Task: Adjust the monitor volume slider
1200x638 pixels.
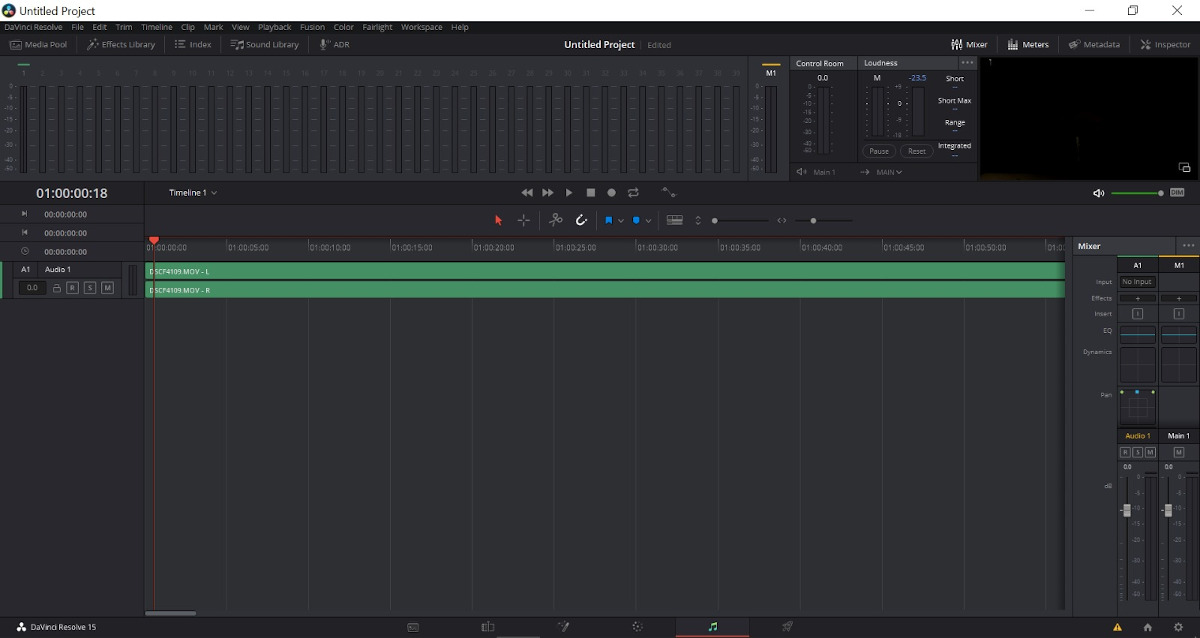Action: (1137, 193)
